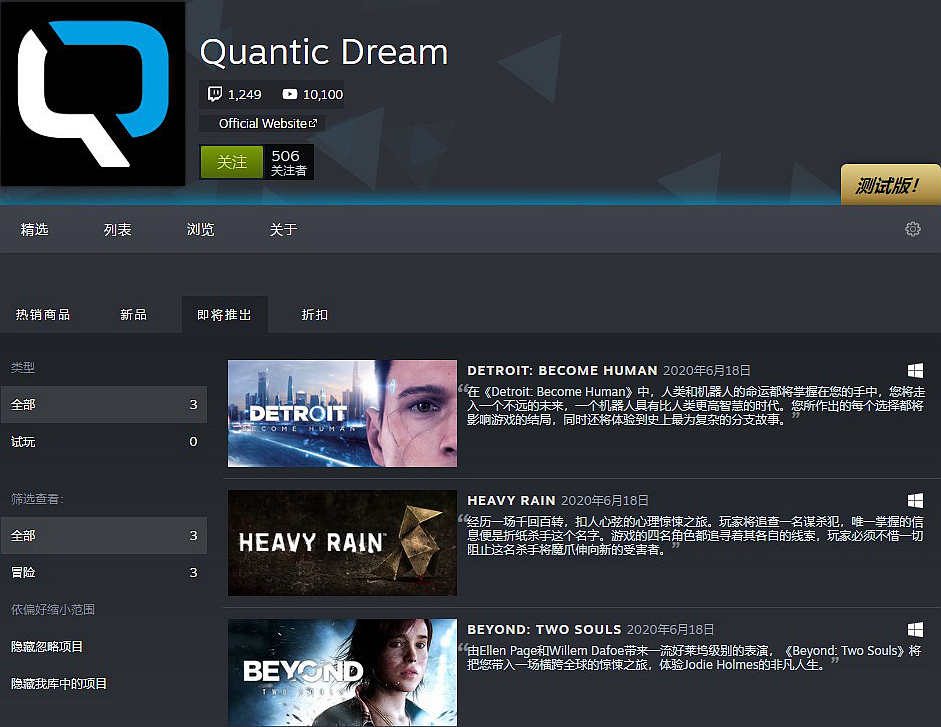
Task: Open the Twitch channel icon with 1,249
Action: pos(214,94)
